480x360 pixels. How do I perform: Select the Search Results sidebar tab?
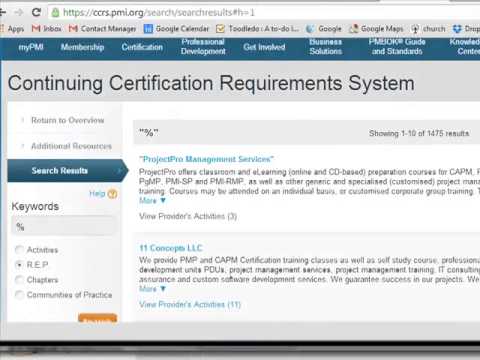click(x=68, y=171)
